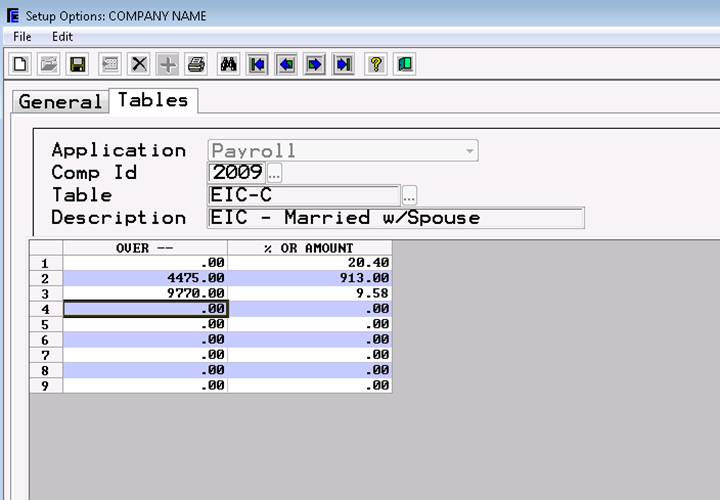The height and width of the screenshot is (500, 720).
Task: Switch to the General tab
Action: [x=60, y=101]
